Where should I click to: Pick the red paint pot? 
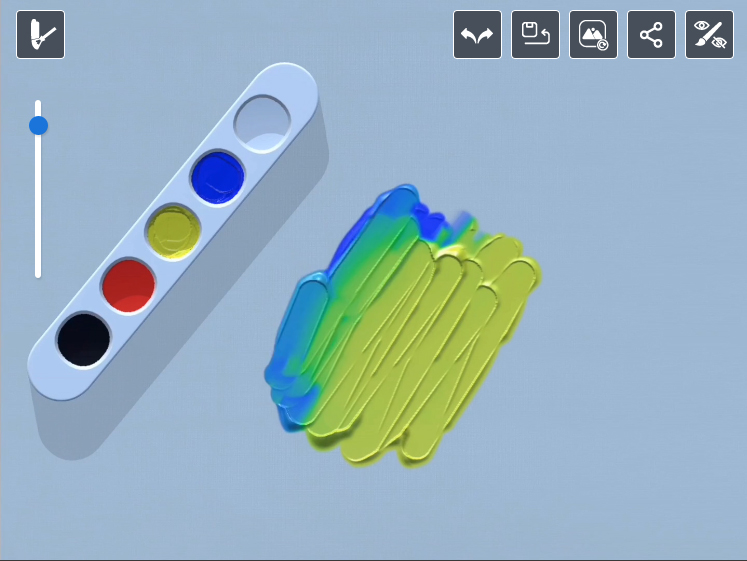point(129,286)
